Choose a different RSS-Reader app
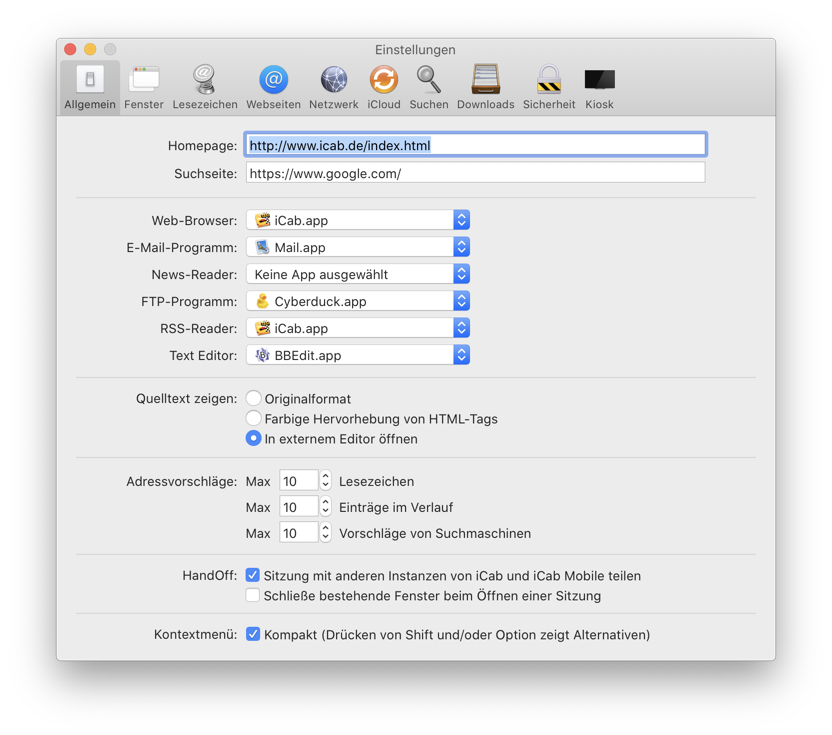 pyautogui.click(x=358, y=328)
